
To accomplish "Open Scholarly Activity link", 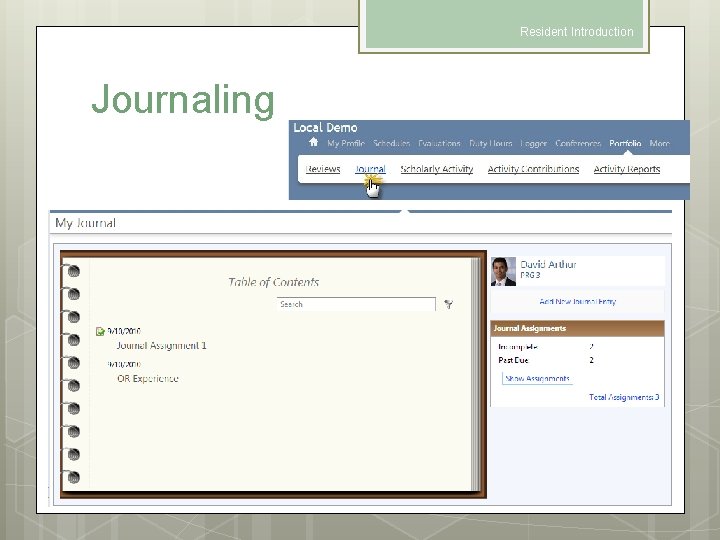I will click(437, 169).
